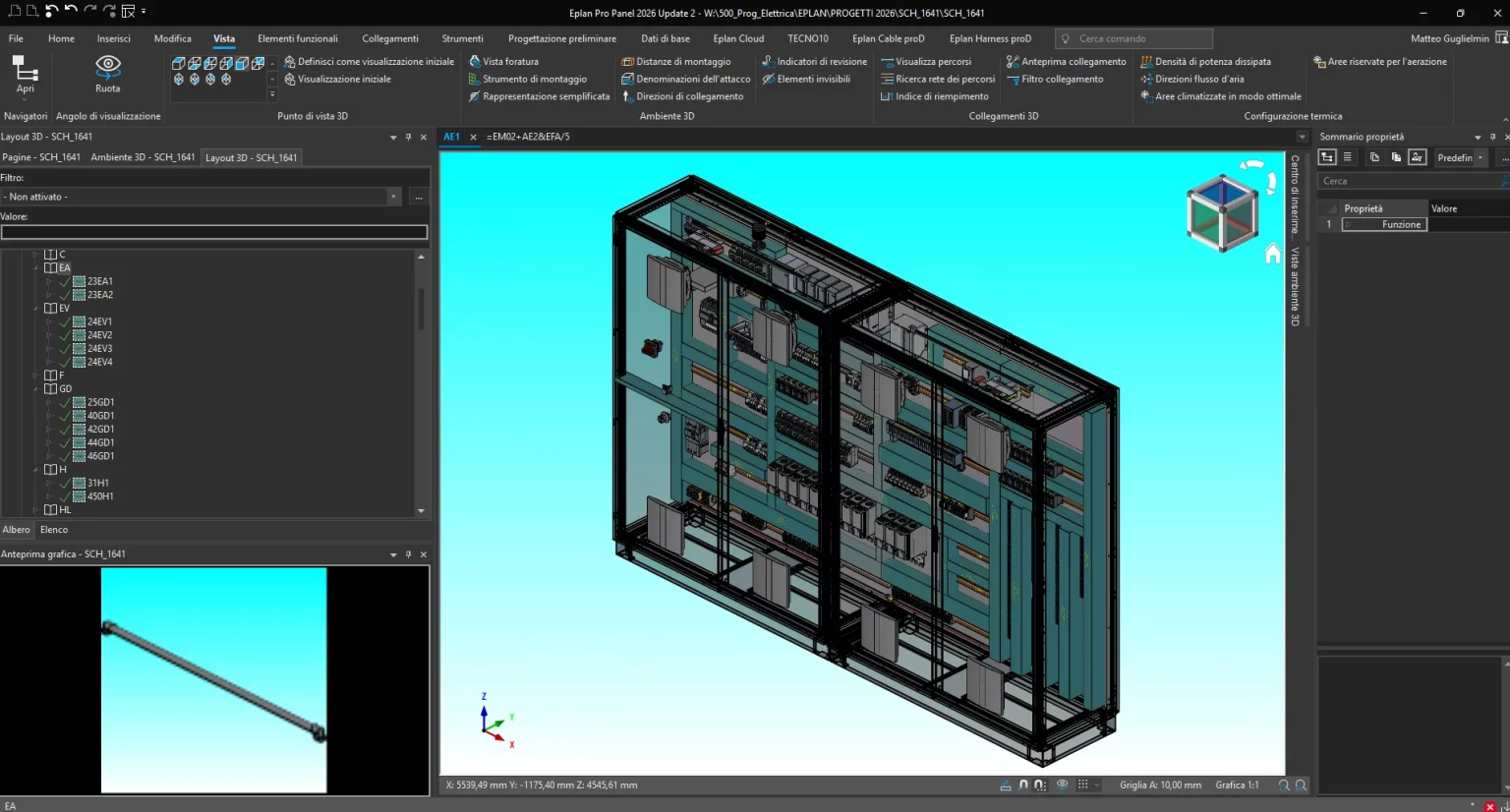Collapse the EA tree node
The height and width of the screenshot is (812, 1510).
coord(37,267)
